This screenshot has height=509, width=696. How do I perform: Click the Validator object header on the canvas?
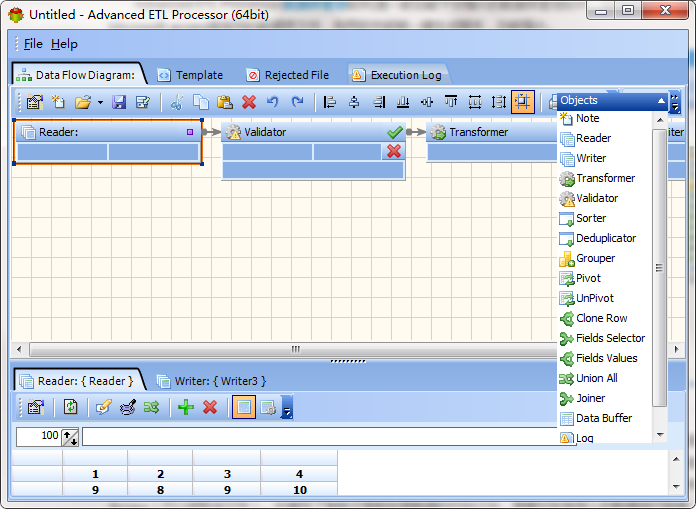[313, 132]
